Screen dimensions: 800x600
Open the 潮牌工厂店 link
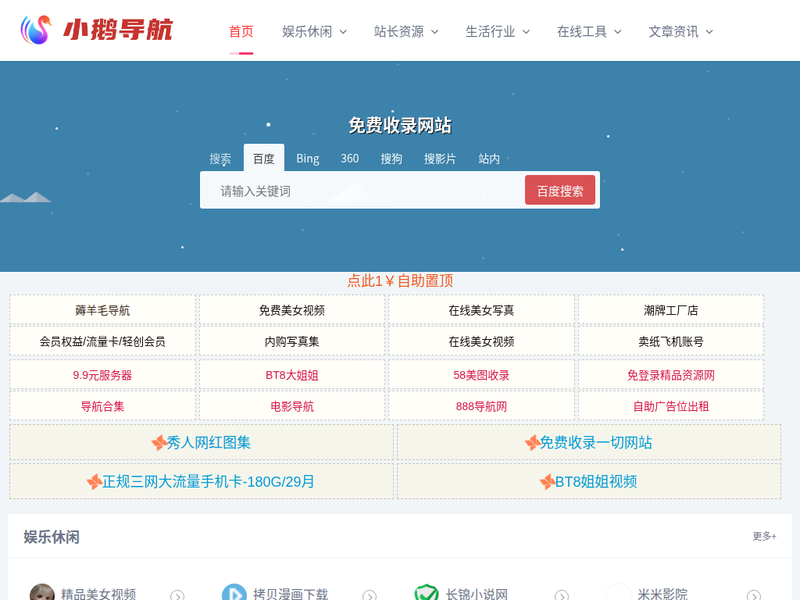[671, 310]
